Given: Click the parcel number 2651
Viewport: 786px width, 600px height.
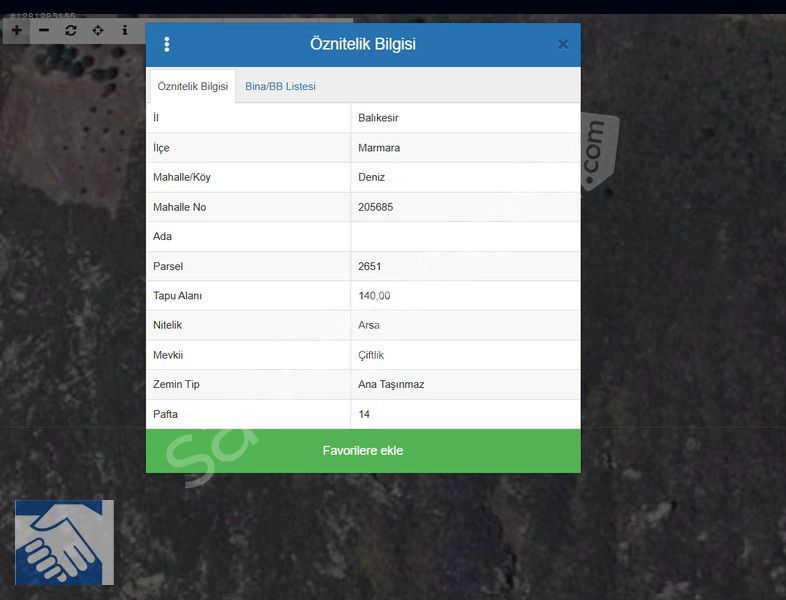Looking at the screenshot, I should click(x=370, y=266).
